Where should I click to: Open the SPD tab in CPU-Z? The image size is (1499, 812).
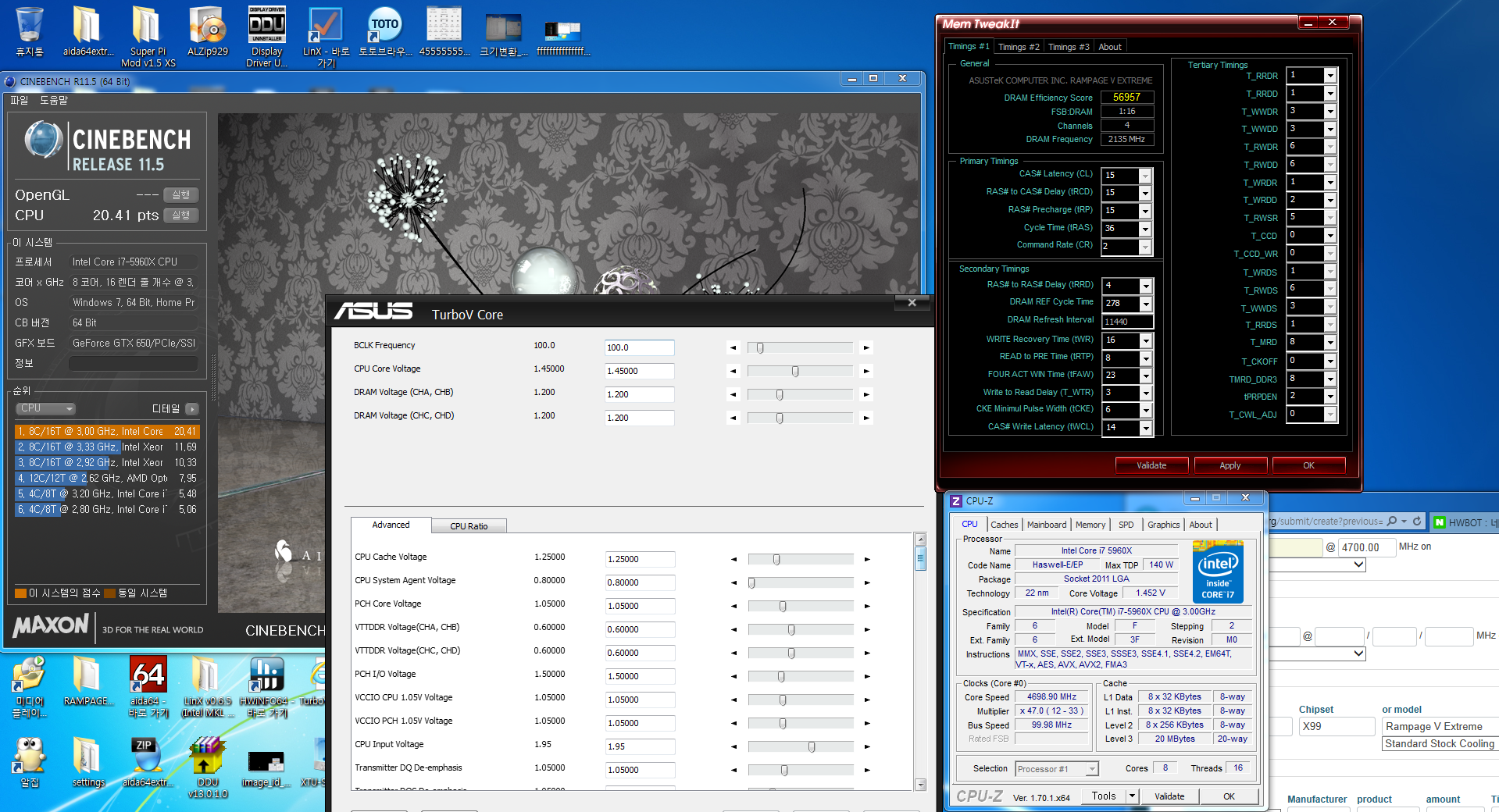tap(1126, 525)
